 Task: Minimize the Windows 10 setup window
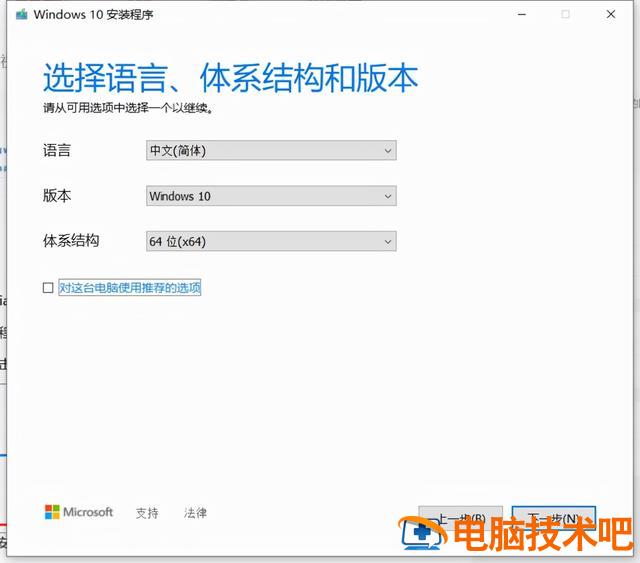[522, 14]
